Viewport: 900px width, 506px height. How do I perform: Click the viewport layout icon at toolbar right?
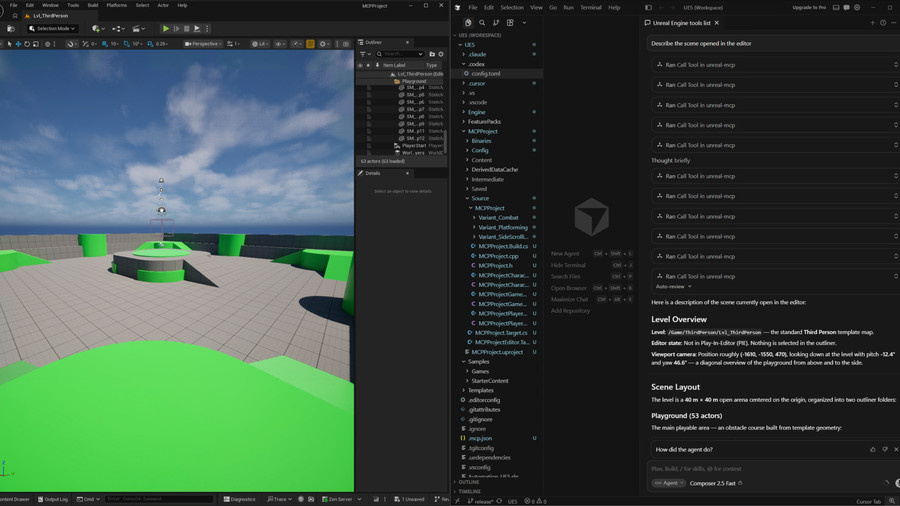[346, 44]
